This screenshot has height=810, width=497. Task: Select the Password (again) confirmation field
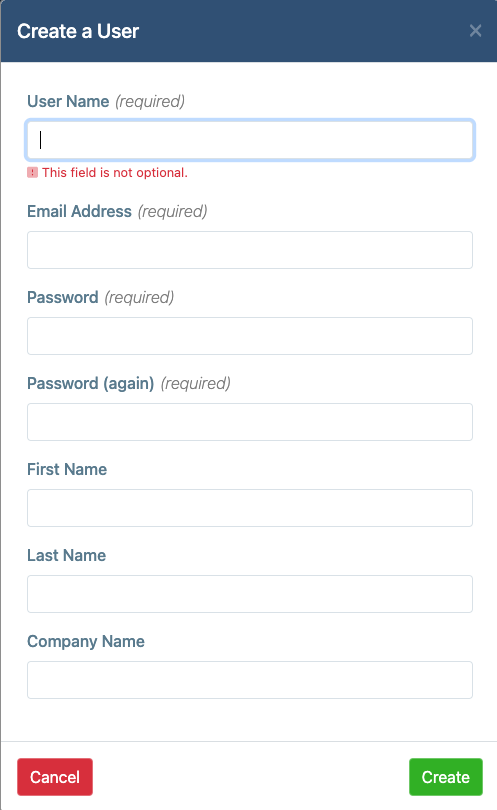tap(250, 422)
